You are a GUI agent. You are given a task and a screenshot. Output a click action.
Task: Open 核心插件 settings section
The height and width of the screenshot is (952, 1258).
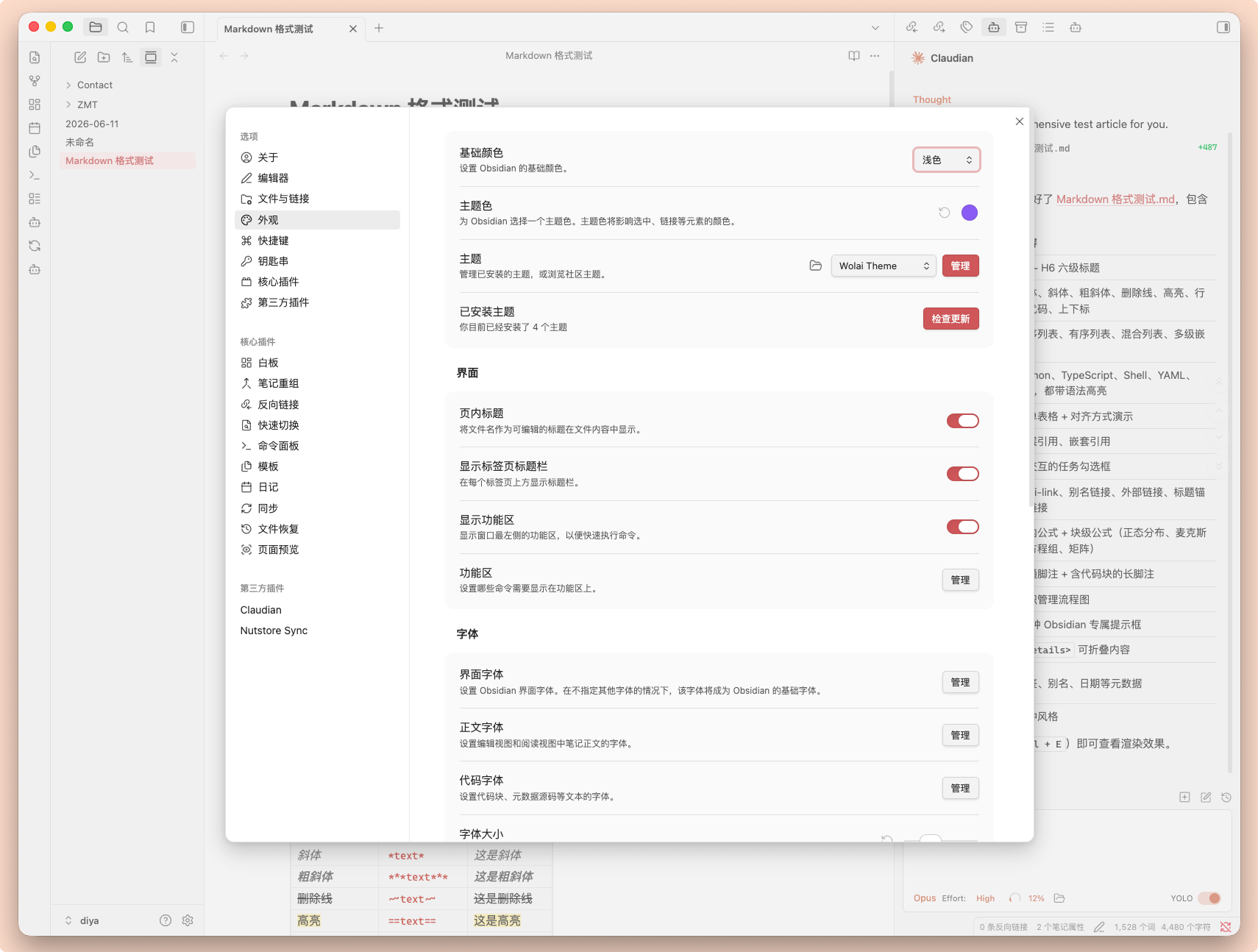[x=317, y=282]
